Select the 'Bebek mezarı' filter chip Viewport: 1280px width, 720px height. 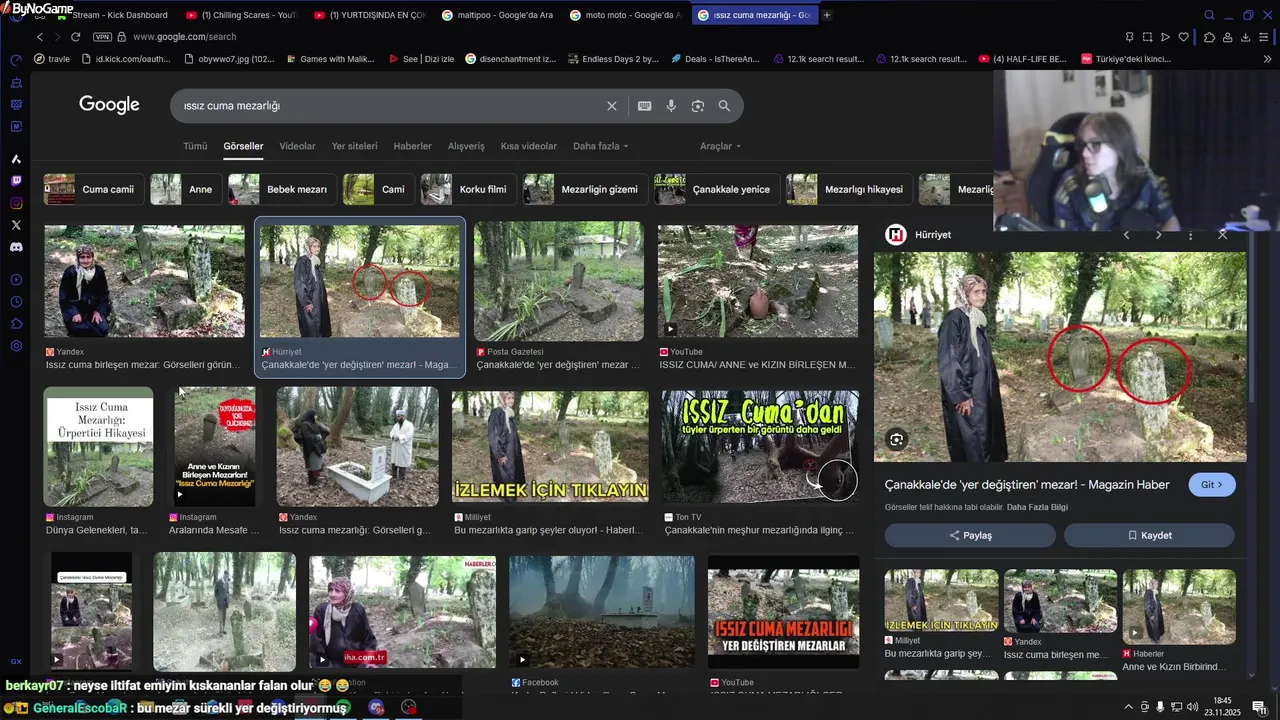click(282, 189)
